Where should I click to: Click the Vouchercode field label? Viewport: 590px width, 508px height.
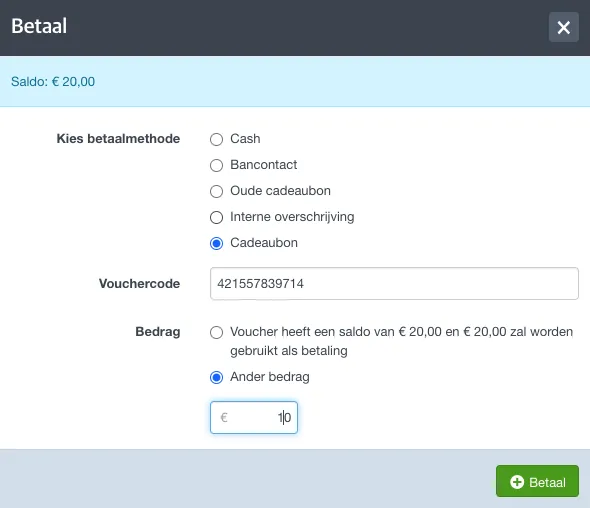[x=140, y=283]
